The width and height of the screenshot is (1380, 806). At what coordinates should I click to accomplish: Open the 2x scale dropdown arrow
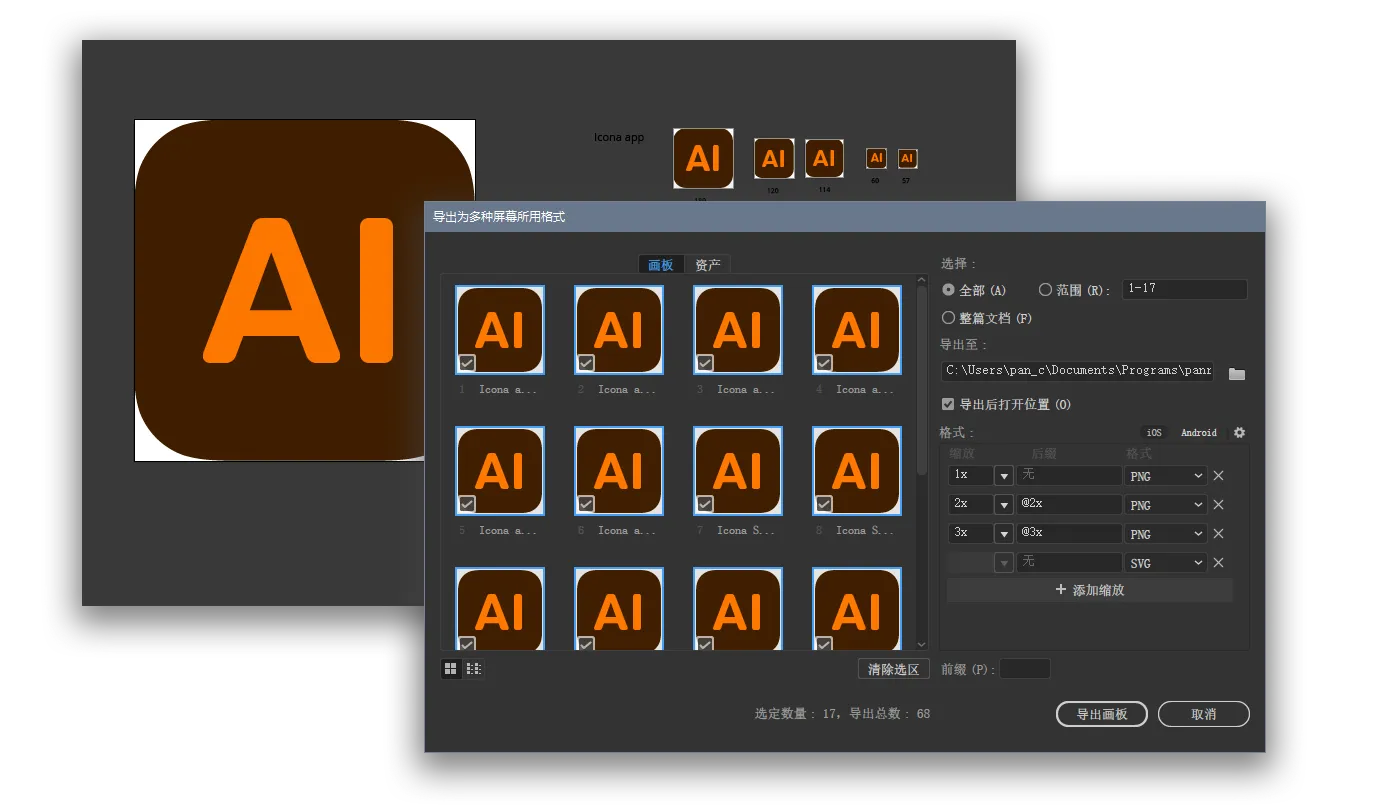(1003, 504)
